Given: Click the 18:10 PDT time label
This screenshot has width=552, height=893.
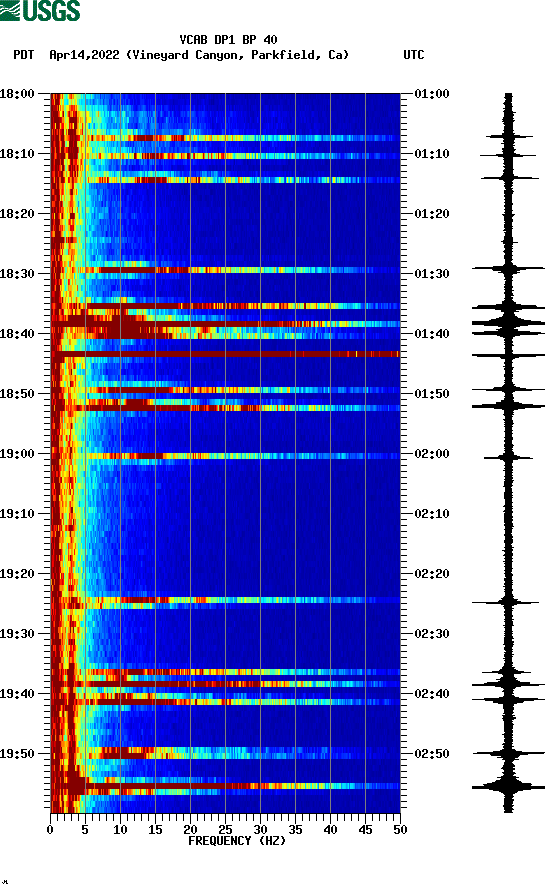Looking at the screenshot, I should coord(17,154).
